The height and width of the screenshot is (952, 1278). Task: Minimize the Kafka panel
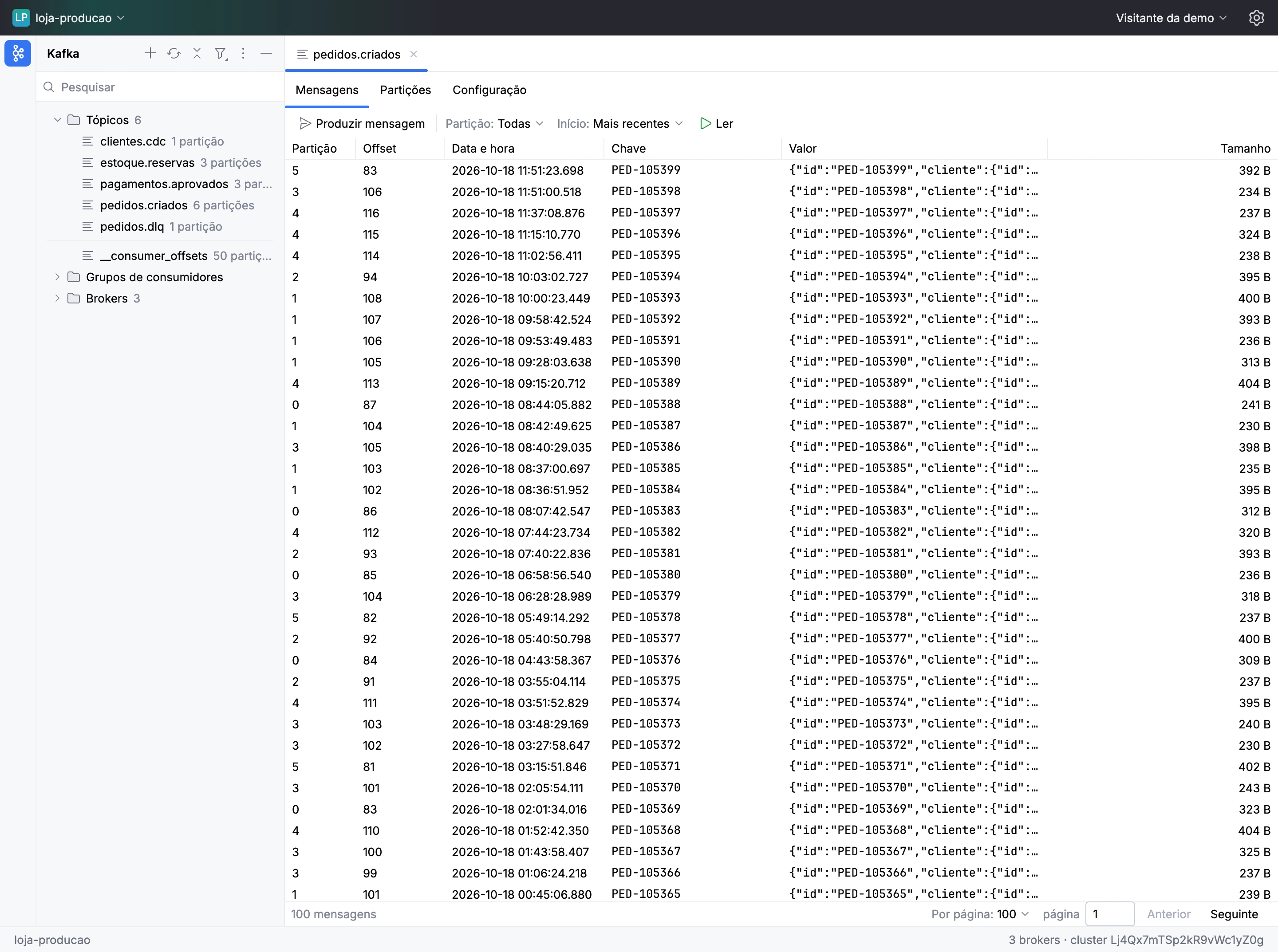266,54
